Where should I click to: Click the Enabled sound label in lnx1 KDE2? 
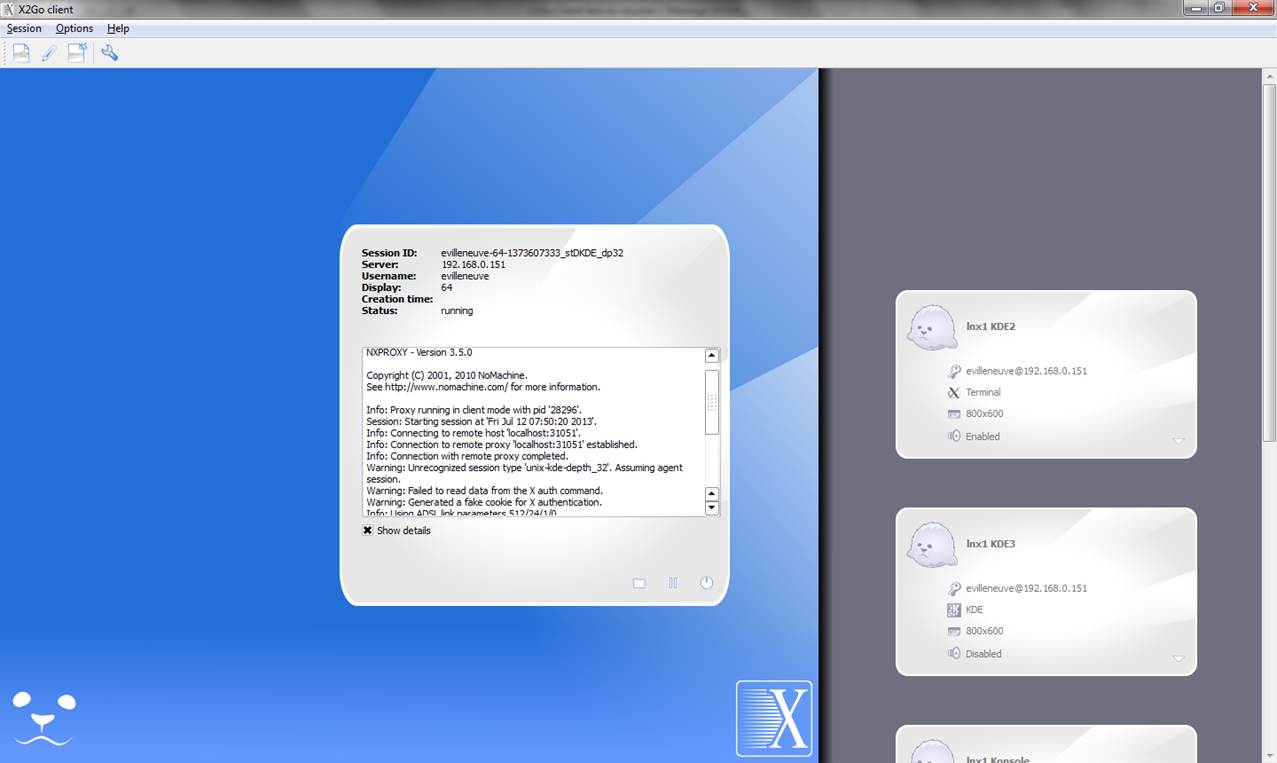point(983,437)
